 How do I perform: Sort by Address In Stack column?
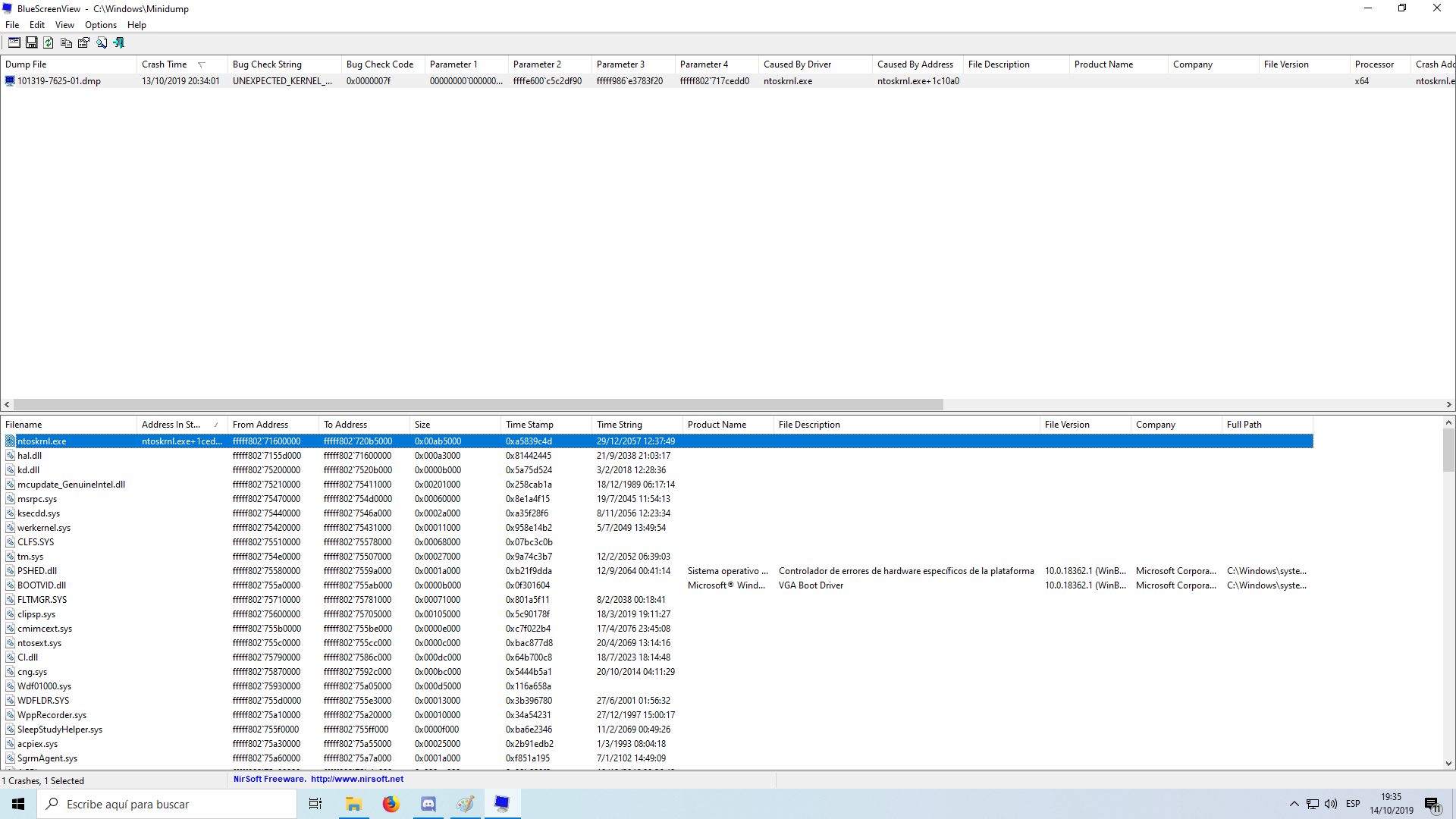(182, 425)
